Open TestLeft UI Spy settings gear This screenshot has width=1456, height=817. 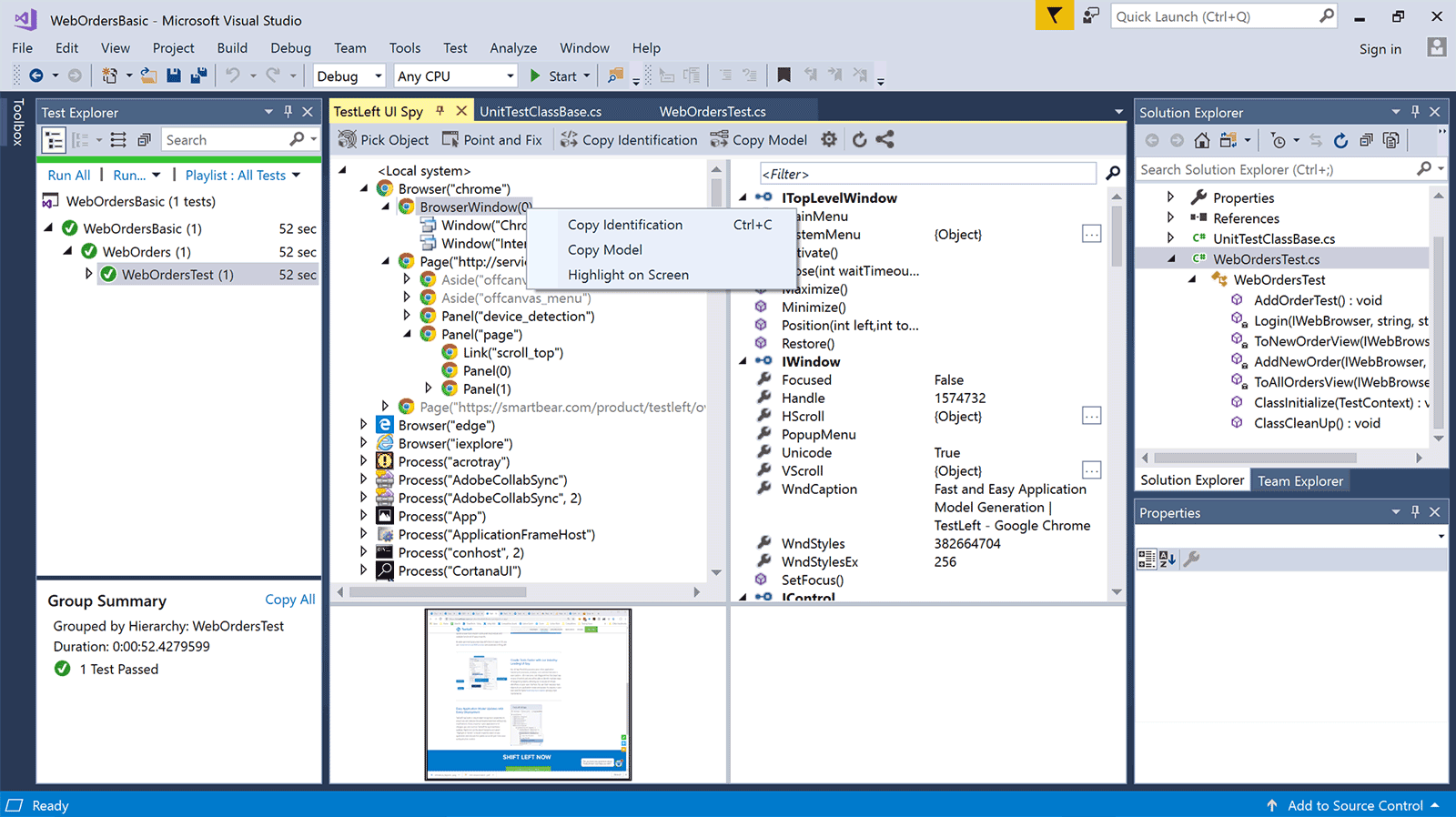[x=829, y=139]
